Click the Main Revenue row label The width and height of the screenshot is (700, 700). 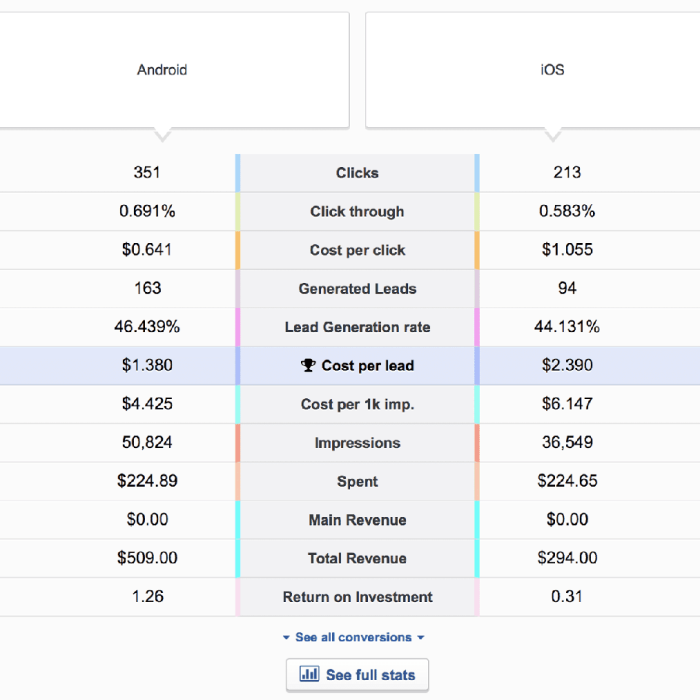357,520
